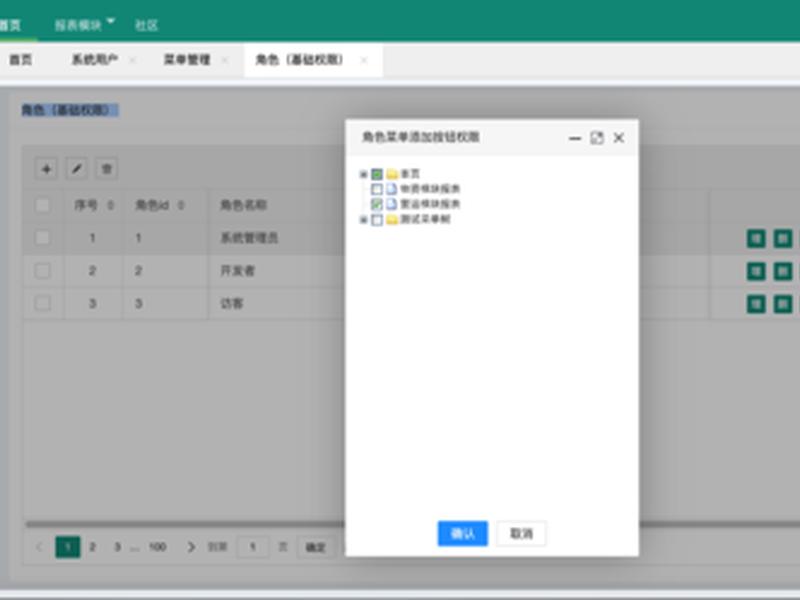Click the 开发者 role name cell
This screenshot has width=800, height=600.
[x=237, y=270]
